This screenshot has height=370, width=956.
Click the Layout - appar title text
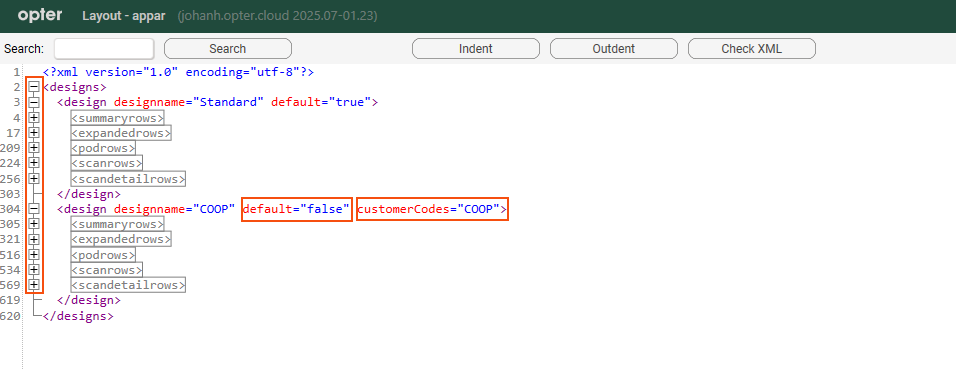click(x=124, y=16)
